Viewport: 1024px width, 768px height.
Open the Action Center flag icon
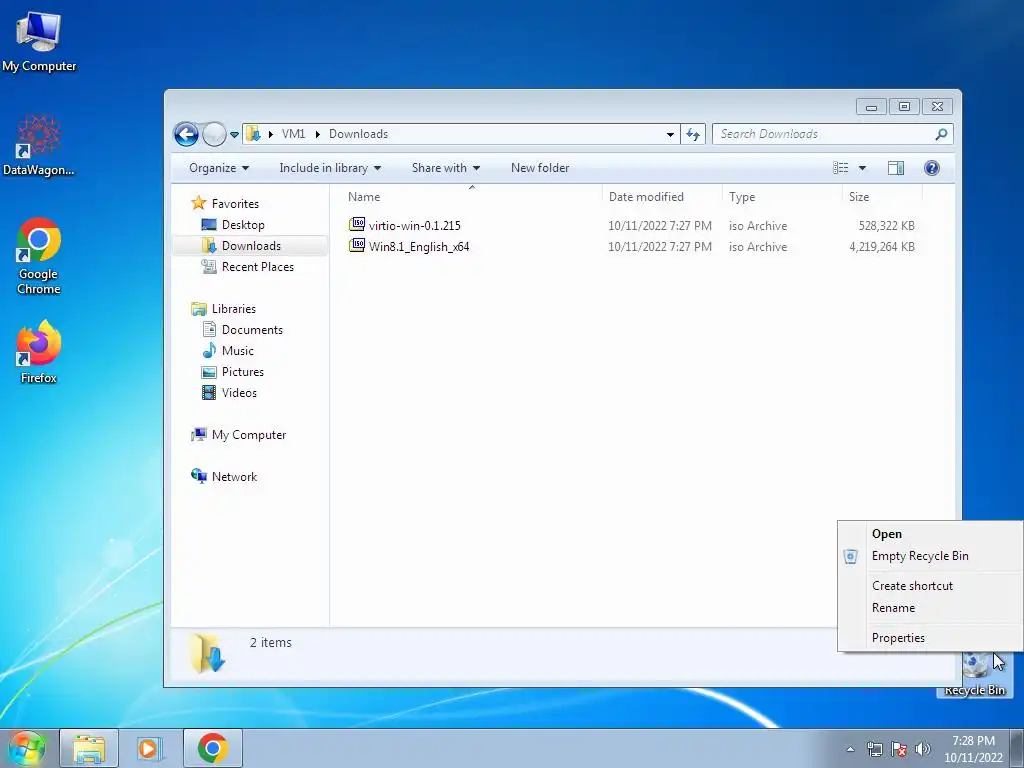click(x=899, y=749)
